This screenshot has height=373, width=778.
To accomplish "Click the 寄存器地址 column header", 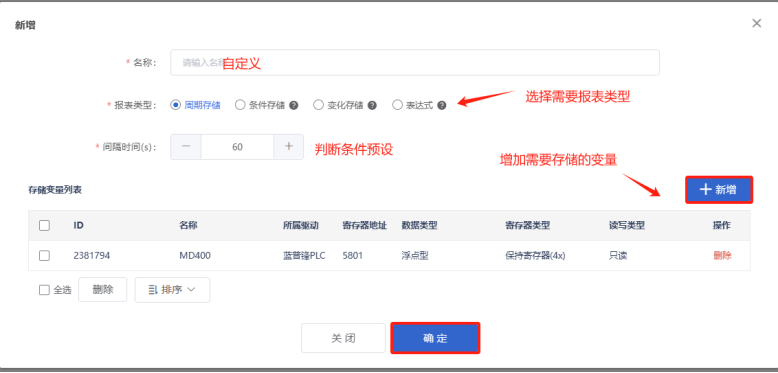I will pos(365,226).
